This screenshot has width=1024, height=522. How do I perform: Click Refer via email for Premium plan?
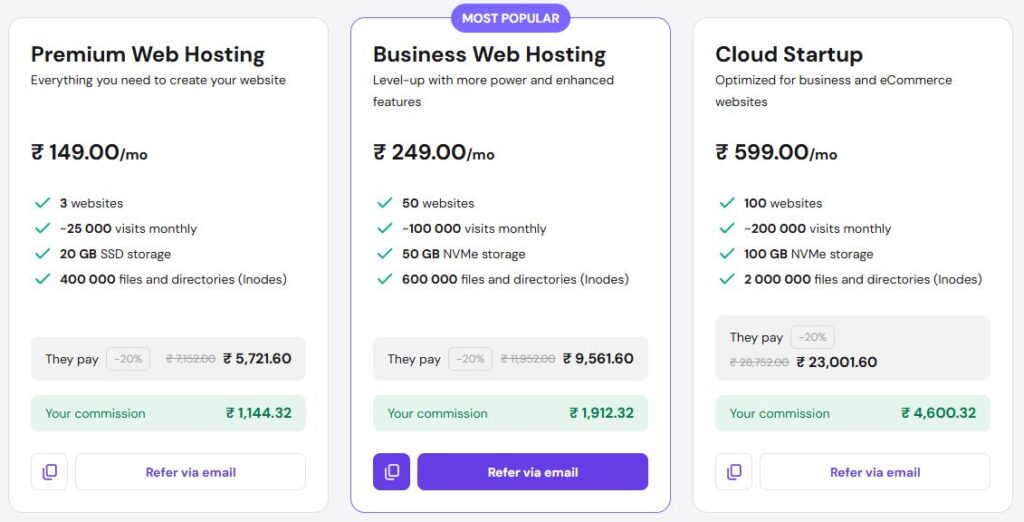coord(190,472)
